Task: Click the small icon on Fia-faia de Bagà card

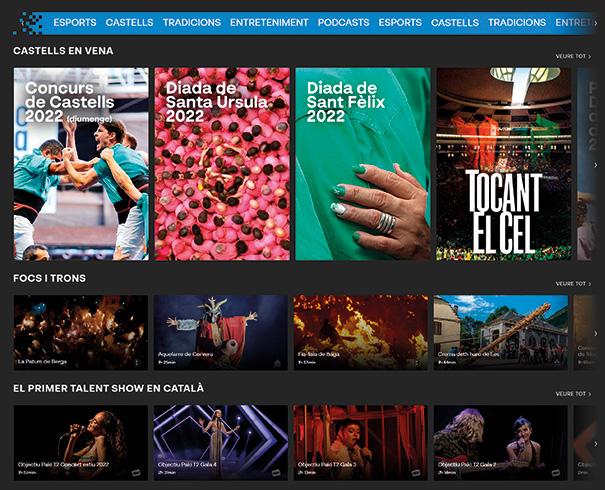Action: [x=417, y=363]
